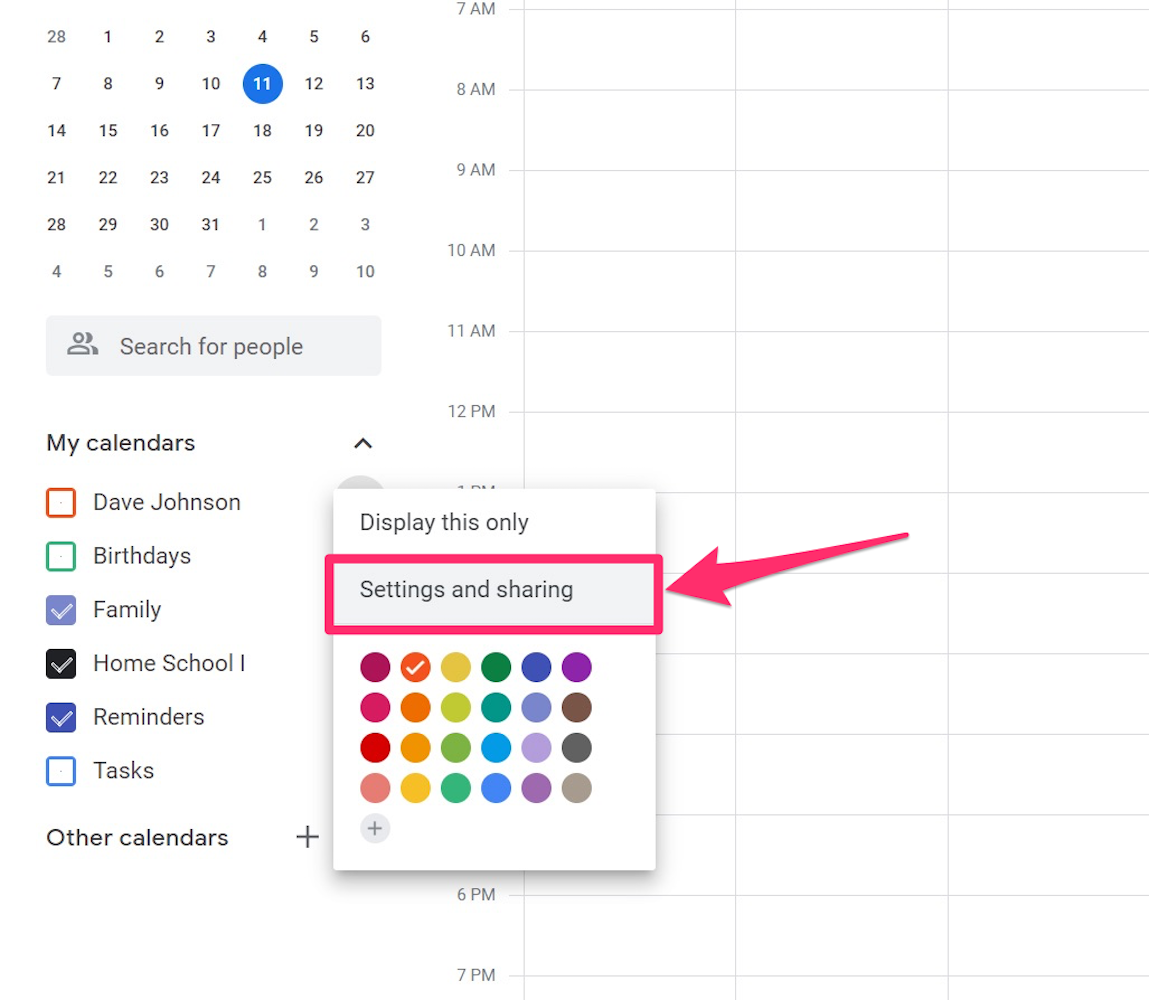Toggle the Birthdays calendar checkbox
The height and width of the screenshot is (1000, 1149).
pos(61,556)
